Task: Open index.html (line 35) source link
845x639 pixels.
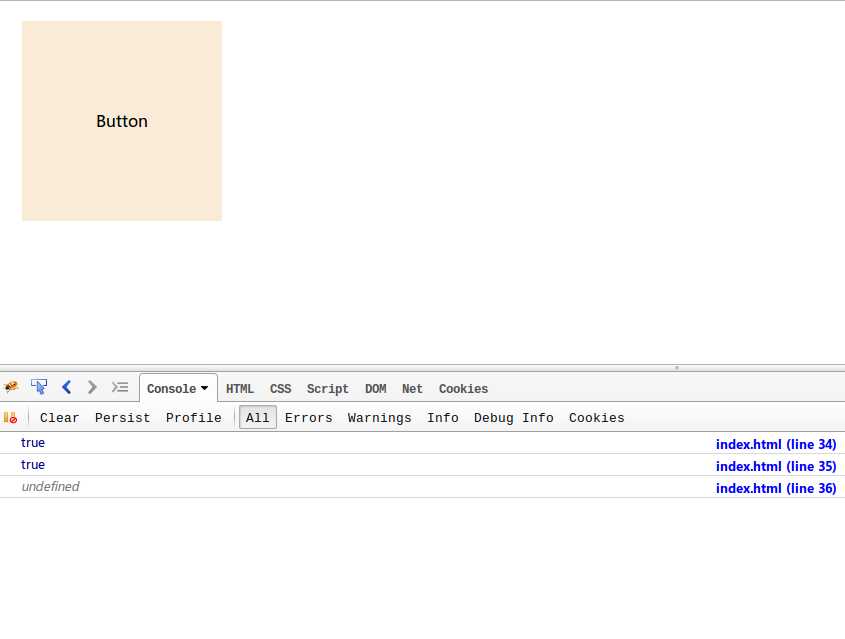Action: (775, 467)
